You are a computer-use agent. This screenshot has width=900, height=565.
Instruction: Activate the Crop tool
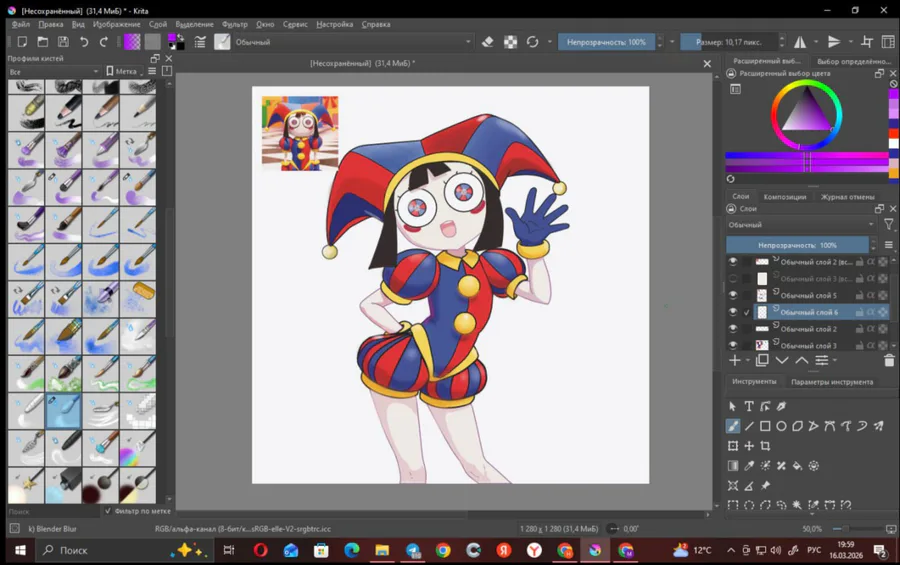click(765, 446)
